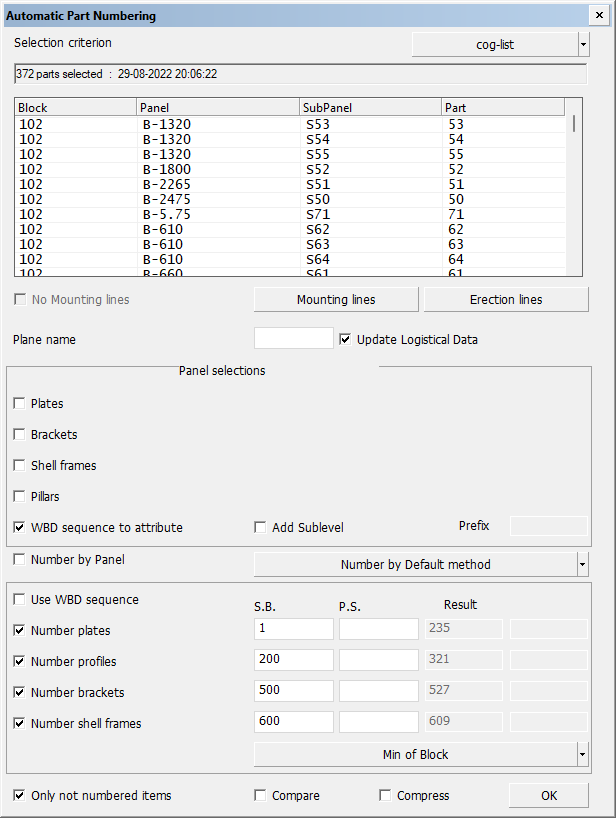
Task: Click the S.B. field for Number profiles
Action: pos(294,660)
